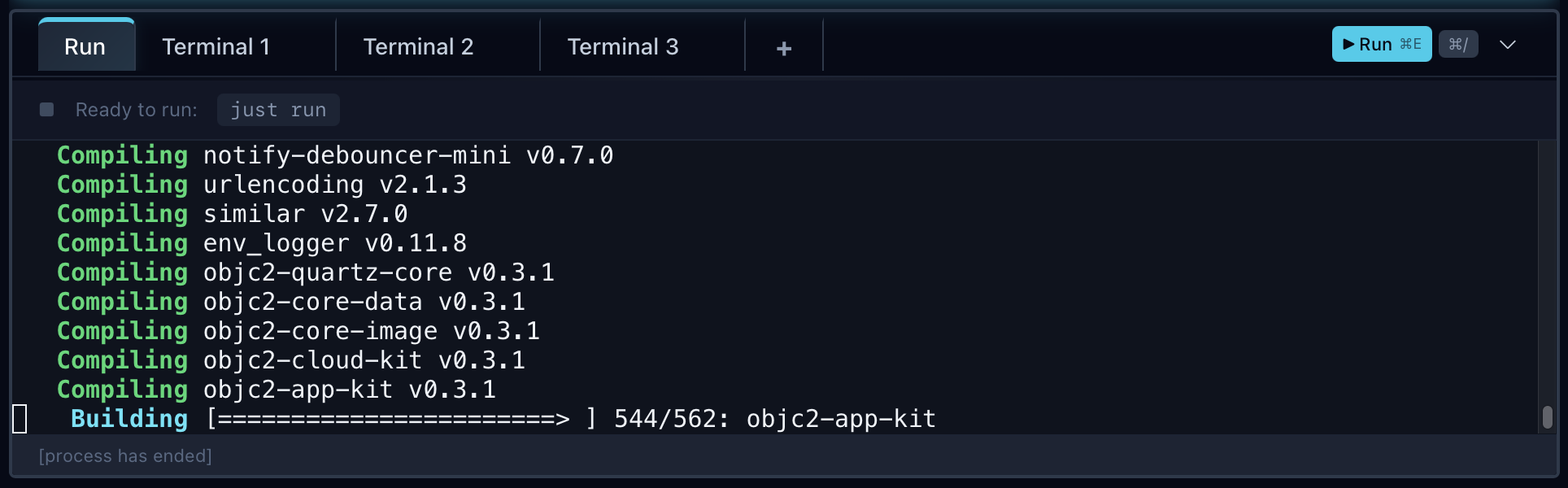
Task: Switch to the Terminal 1 tab
Action: 215,46
